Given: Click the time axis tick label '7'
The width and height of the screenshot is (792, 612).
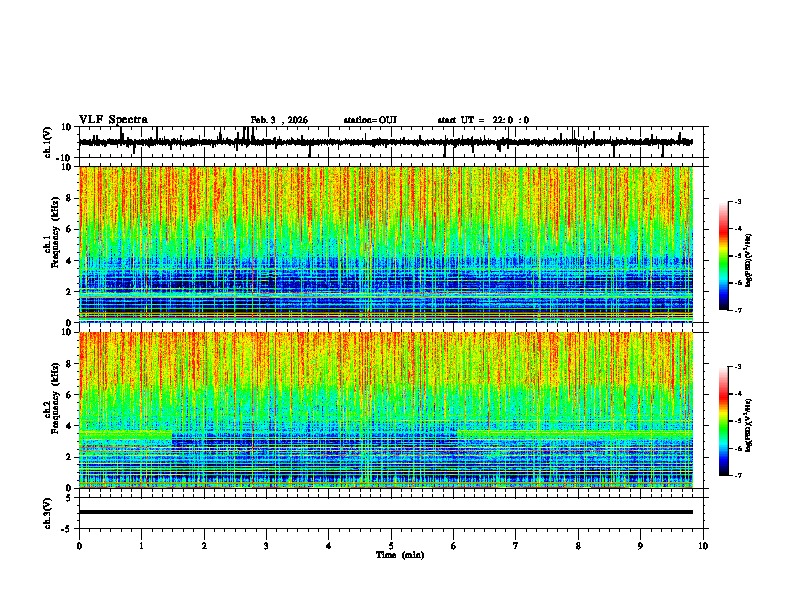Looking at the screenshot, I should 516,546.
